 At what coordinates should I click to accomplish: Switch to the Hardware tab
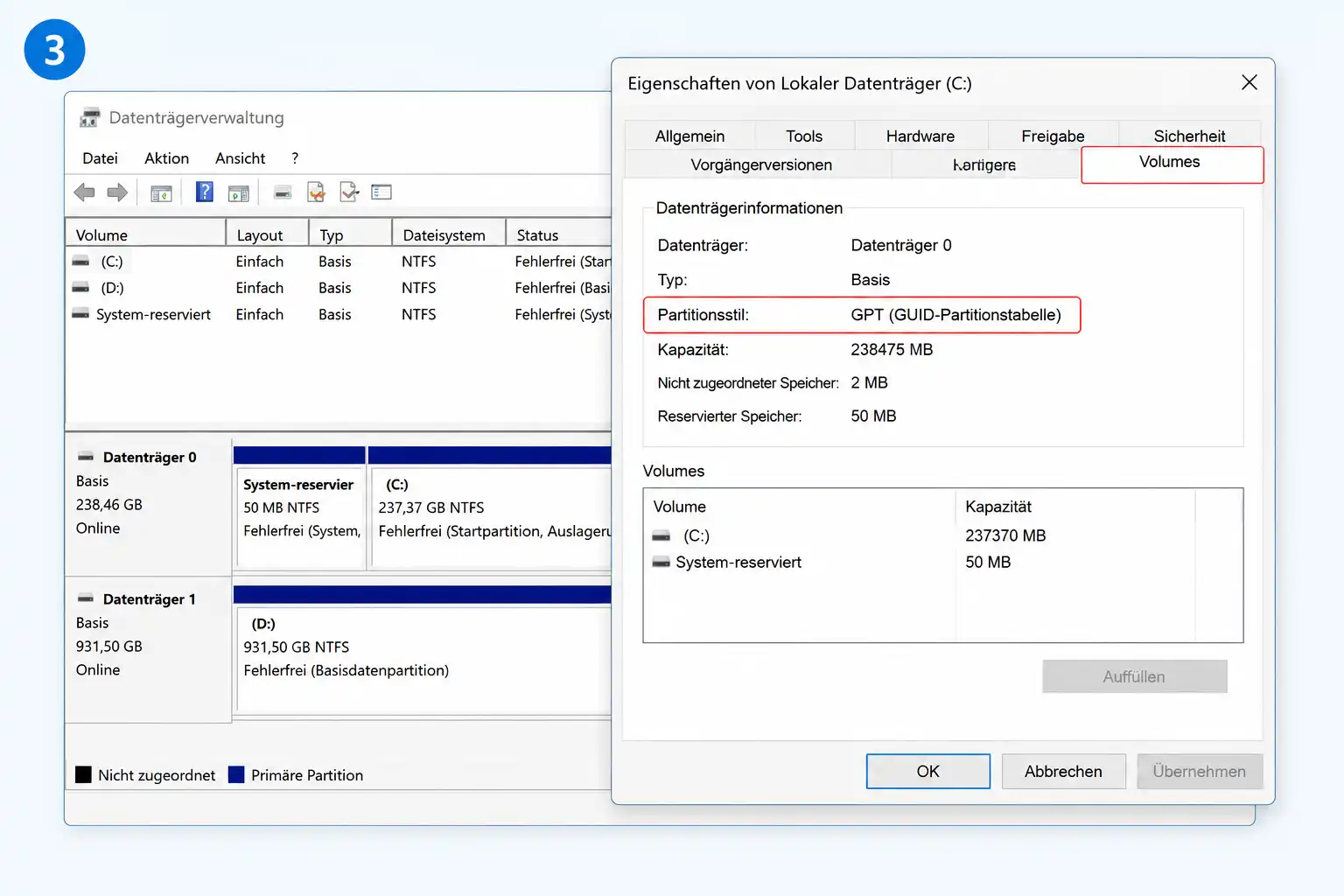pyautogui.click(x=920, y=136)
